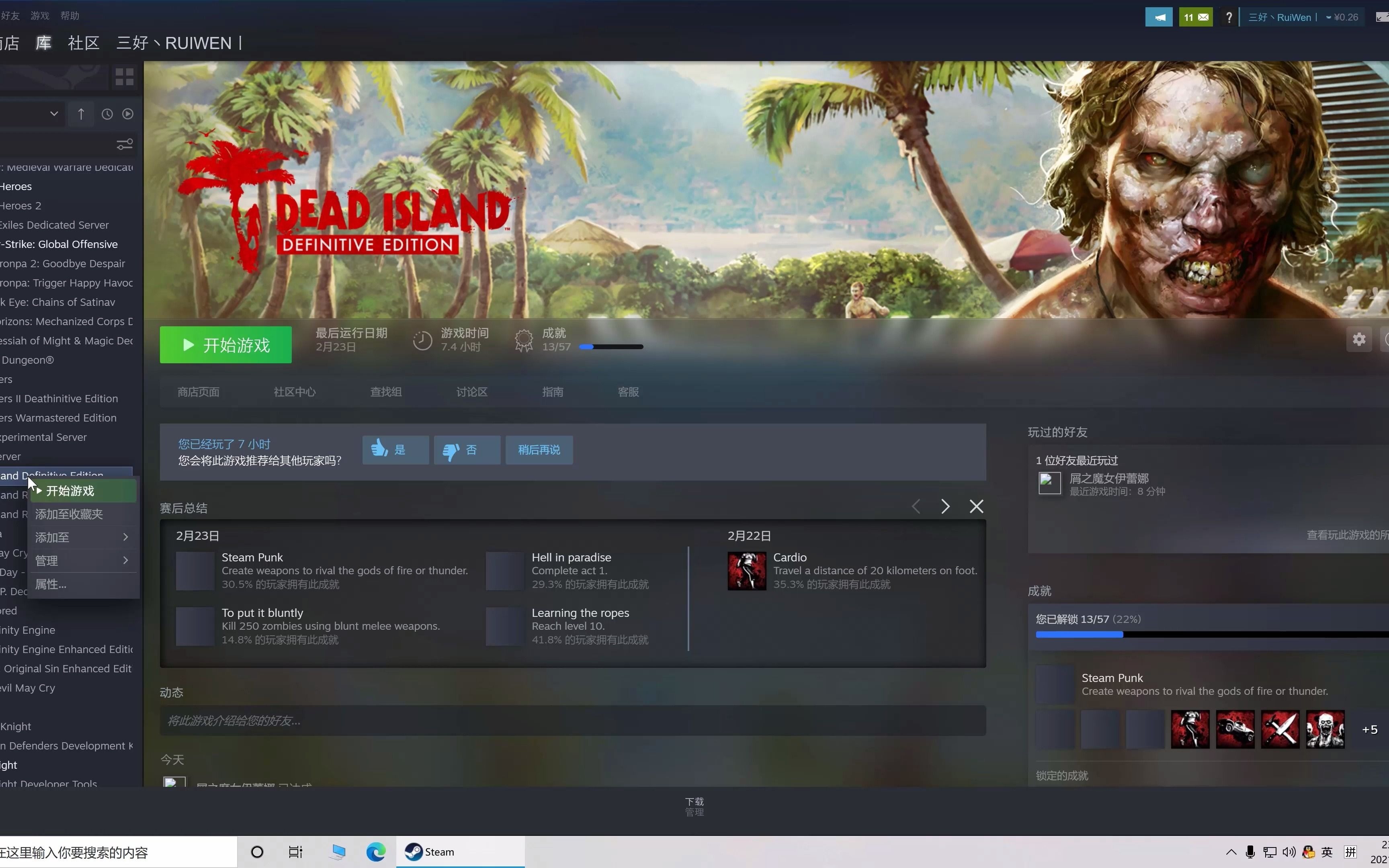Image resolution: width=1389 pixels, height=868 pixels.
Task: Open the library filter sliders icon
Action: click(125, 144)
